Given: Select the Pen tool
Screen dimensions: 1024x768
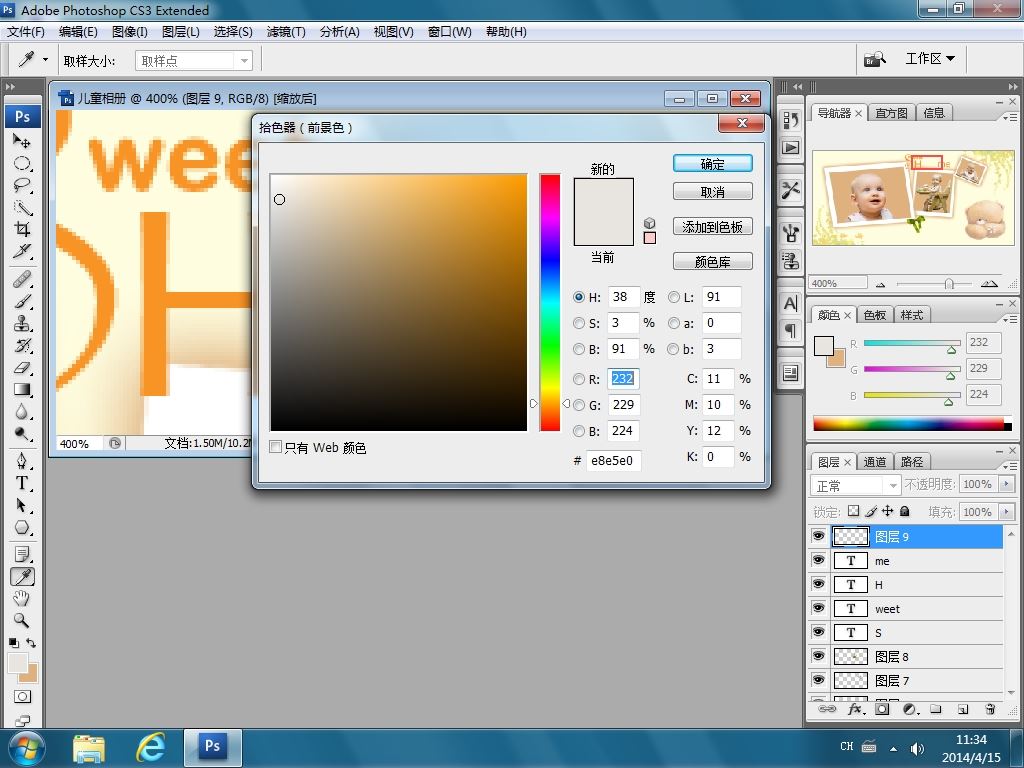Looking at the screenshot, I should coord(22,462).
